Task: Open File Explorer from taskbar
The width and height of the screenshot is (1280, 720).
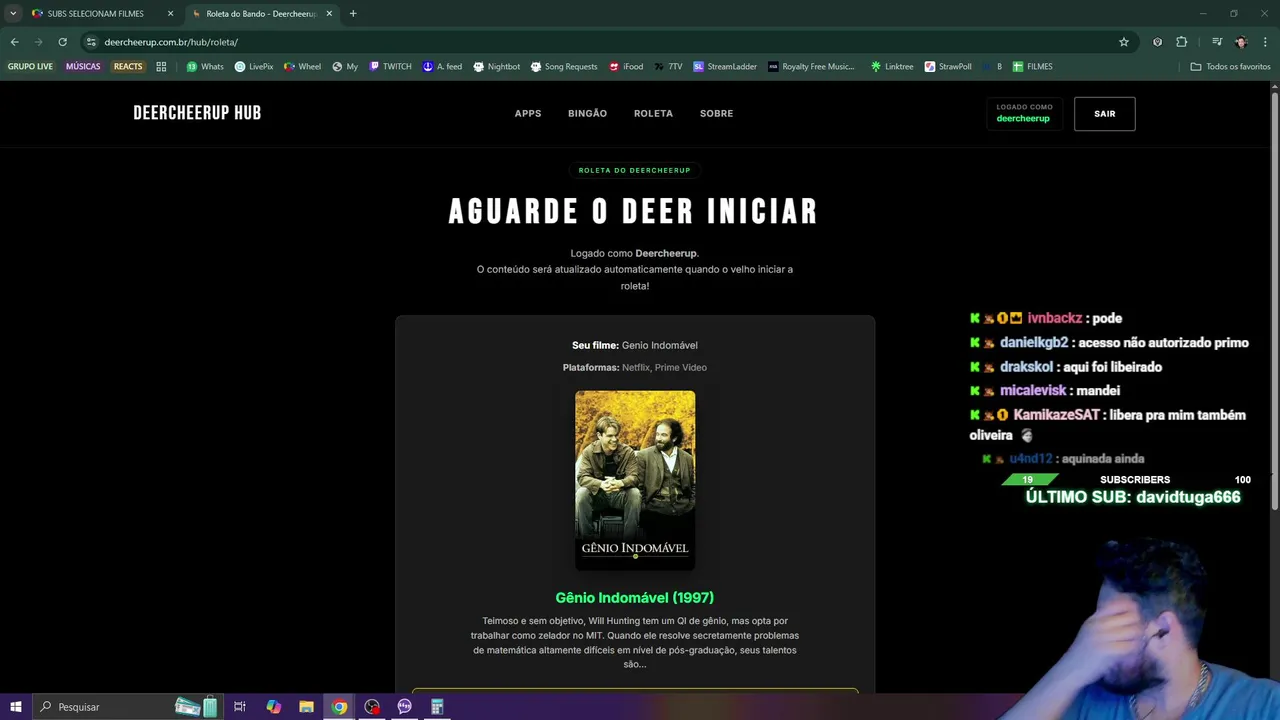Action: tap(306, 707)
